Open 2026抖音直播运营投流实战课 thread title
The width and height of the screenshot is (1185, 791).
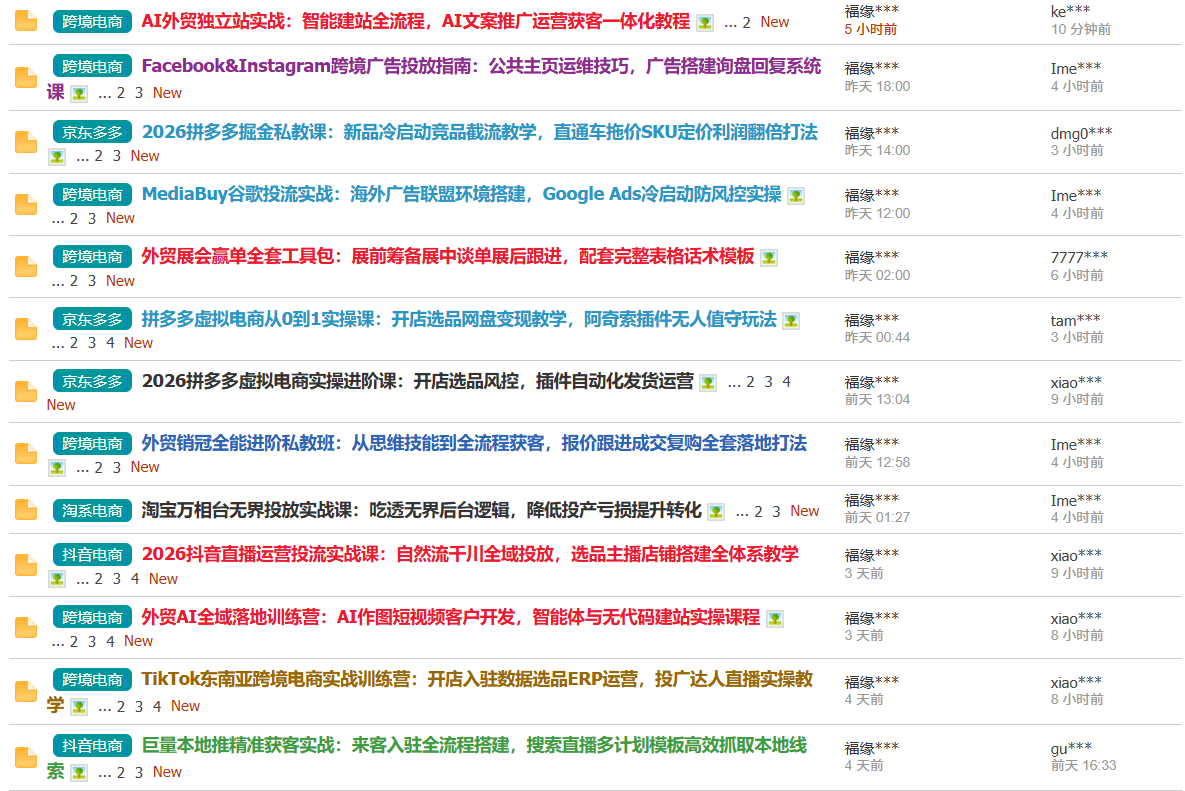[470, 554]
